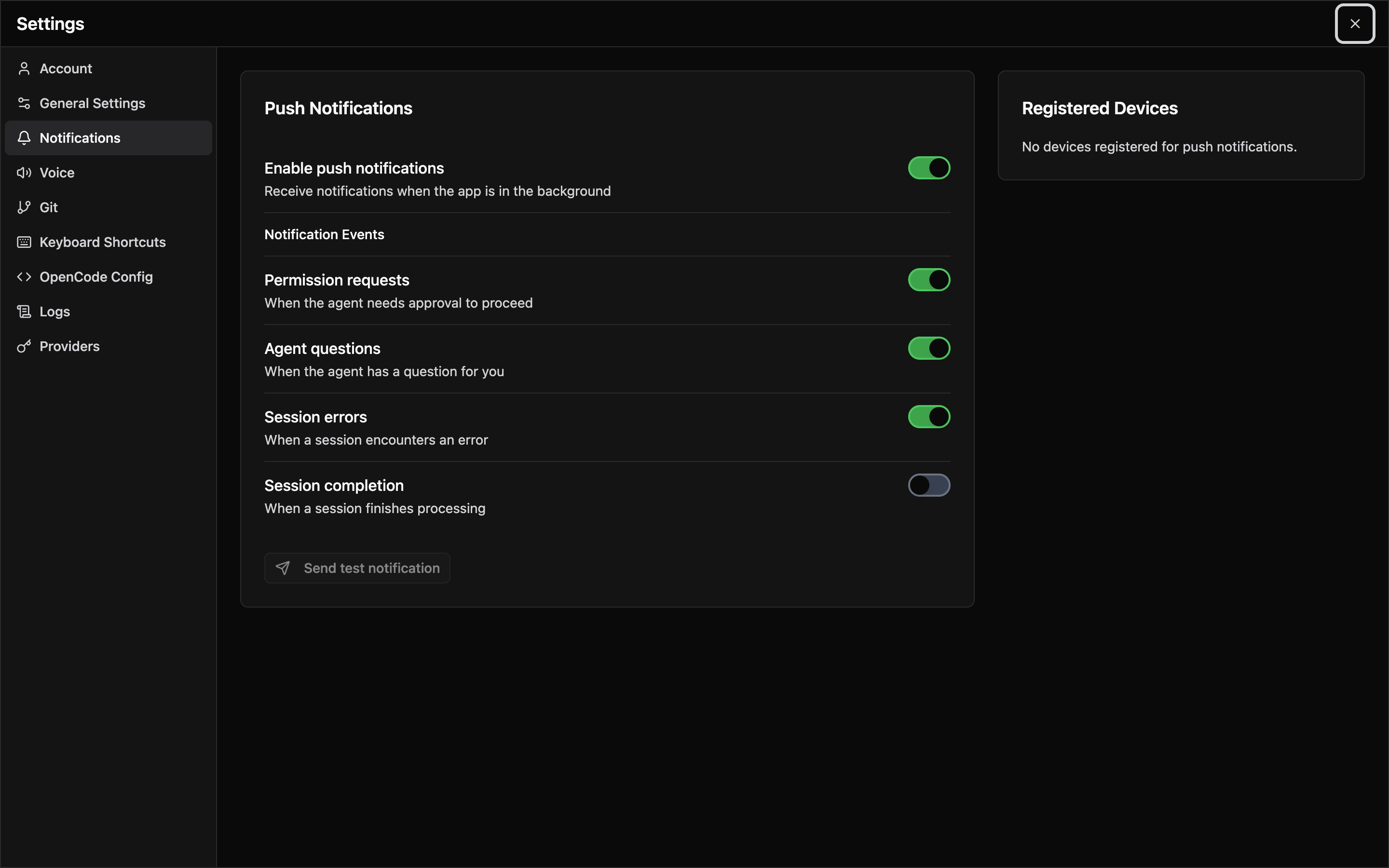This screenshot has width=1389, height=868.
Task: Toggle Agent questions notifications switch
Action: (929, 349)
